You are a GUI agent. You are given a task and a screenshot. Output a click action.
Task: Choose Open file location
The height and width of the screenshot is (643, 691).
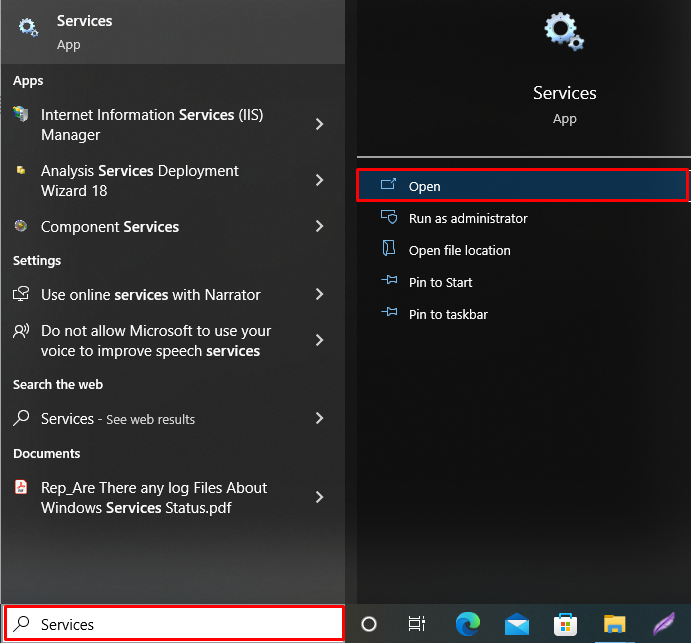tap(522, 250)
